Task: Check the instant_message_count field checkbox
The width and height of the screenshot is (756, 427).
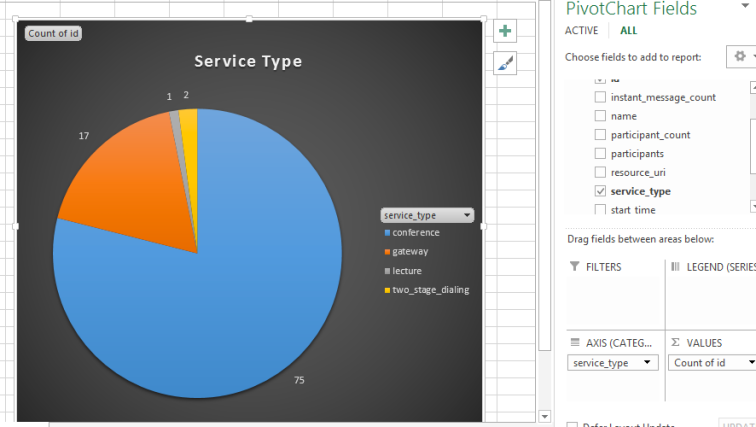Action: pyautogui.click(x=600, y=97)
